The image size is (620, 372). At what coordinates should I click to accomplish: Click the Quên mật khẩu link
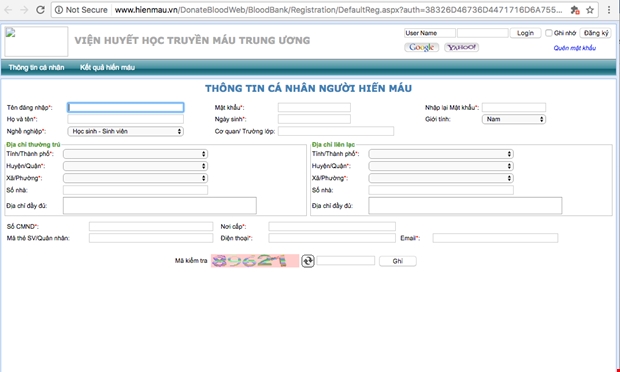coord(575,48)
